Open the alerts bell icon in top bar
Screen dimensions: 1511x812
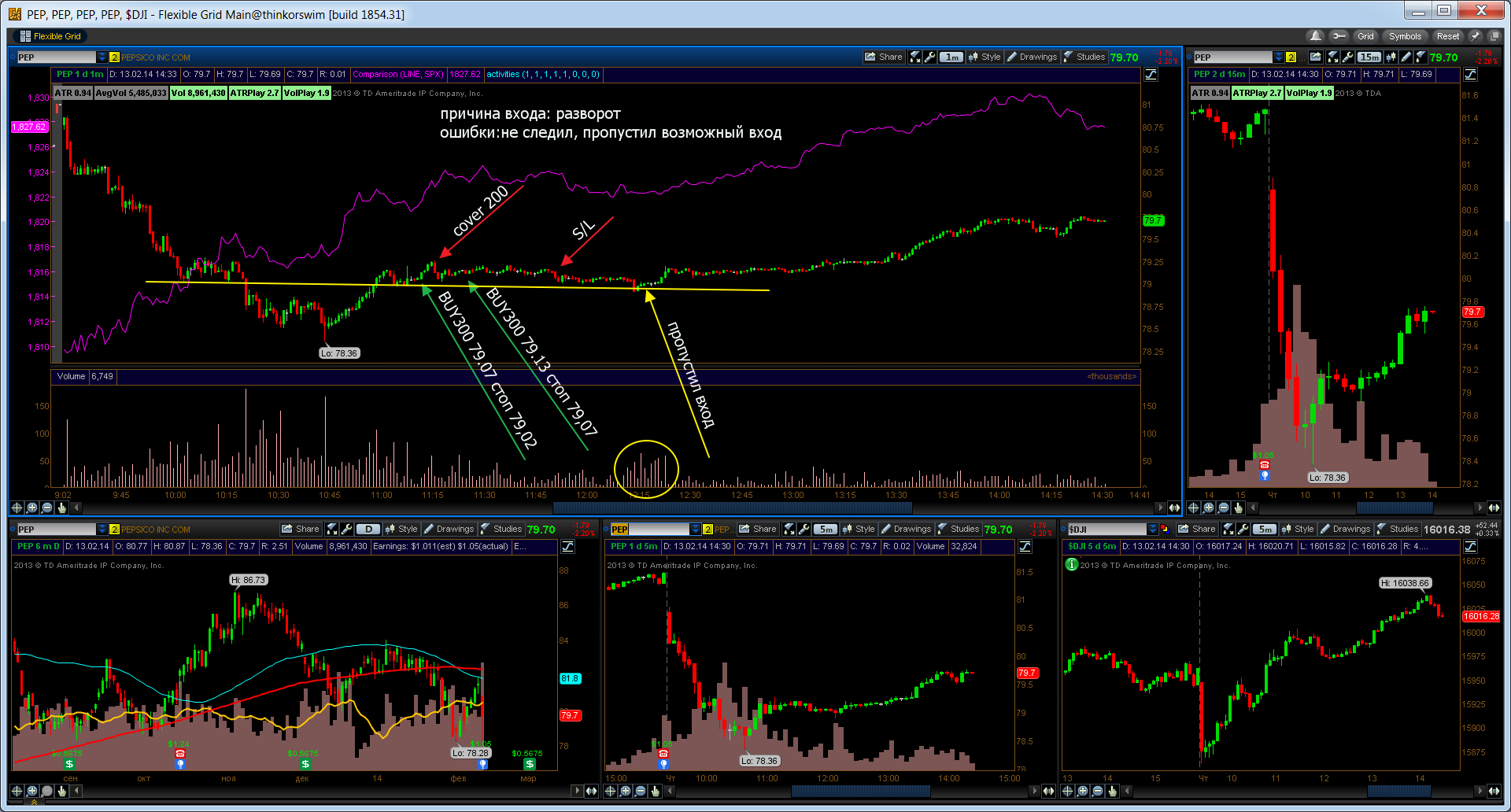coord(1315,36)
